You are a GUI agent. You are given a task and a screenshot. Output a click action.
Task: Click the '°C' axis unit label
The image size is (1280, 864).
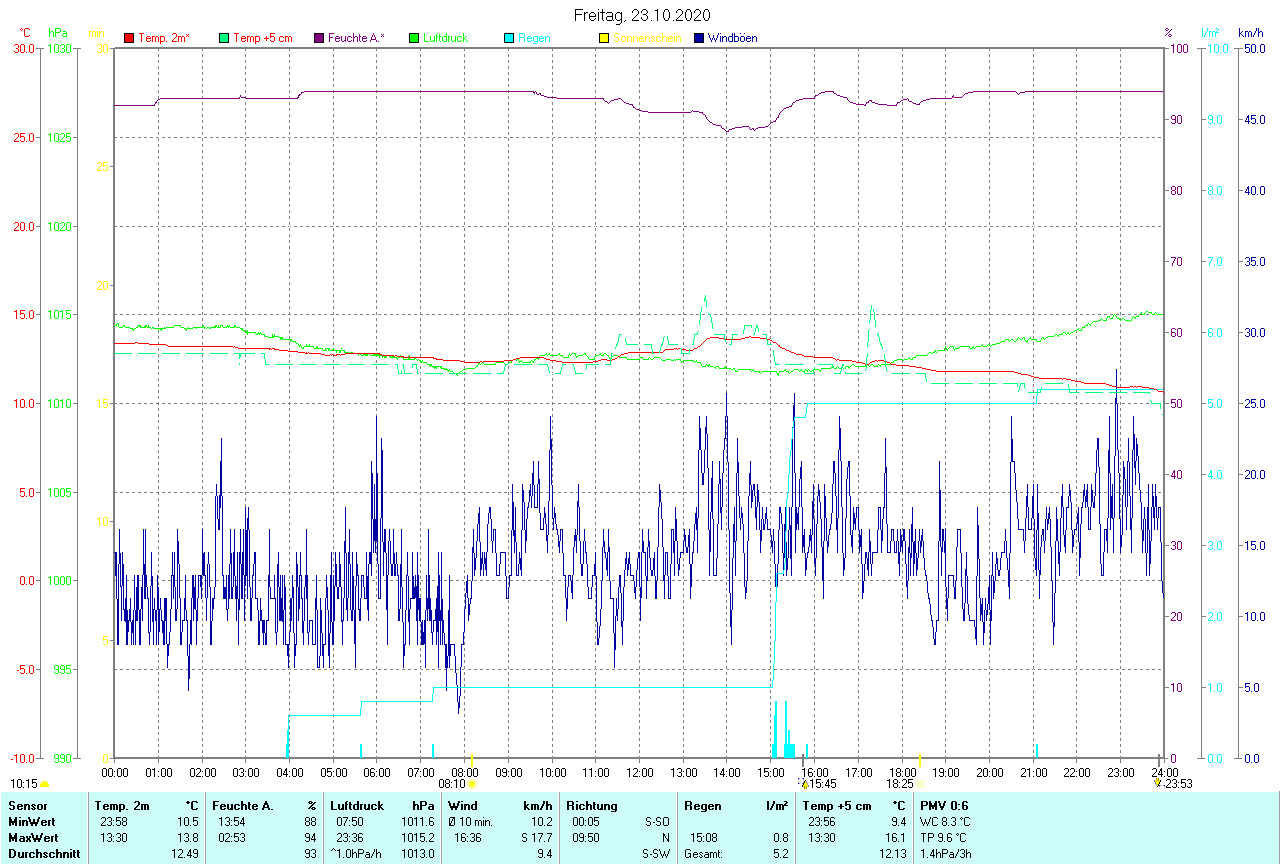[26, 33]
